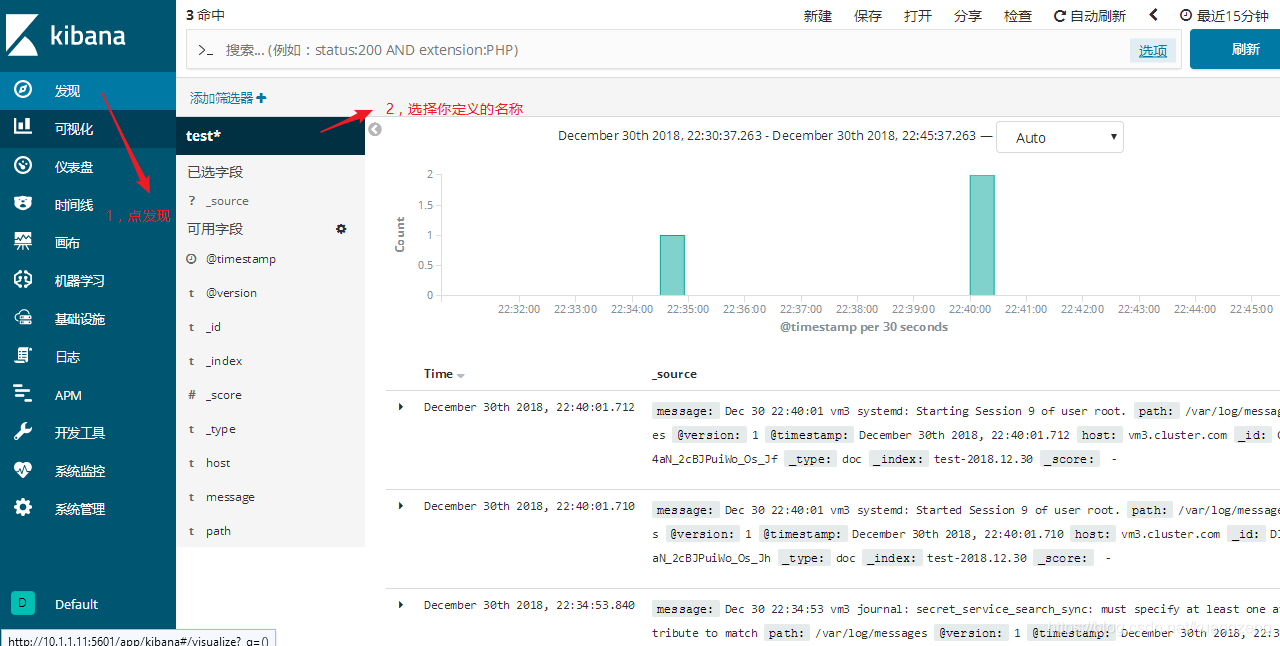1280x646 pixels.
Task: Expand the 22:34:53.840 log row
Action: pyautogui.click(x=401, y=605)
